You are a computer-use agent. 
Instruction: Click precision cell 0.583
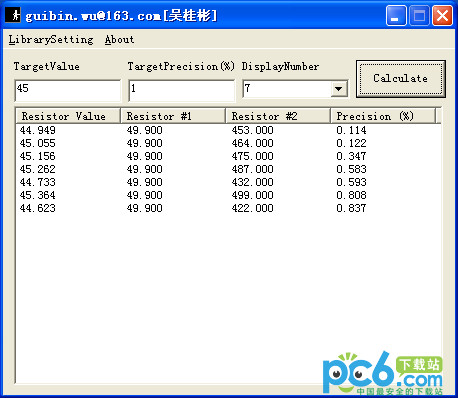(351, 169)
